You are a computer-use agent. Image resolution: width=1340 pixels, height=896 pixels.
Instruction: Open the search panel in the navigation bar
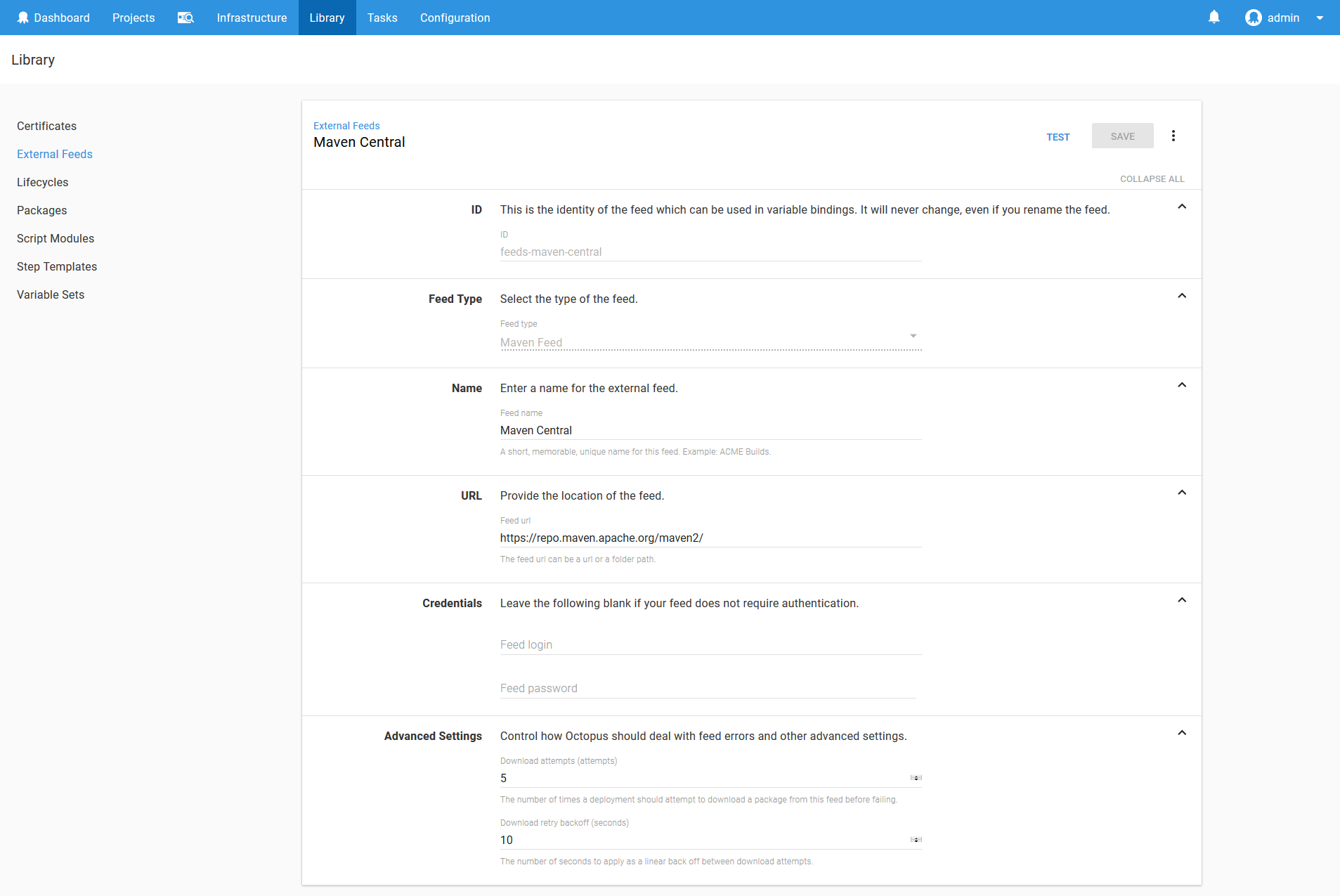pos(186,18)
